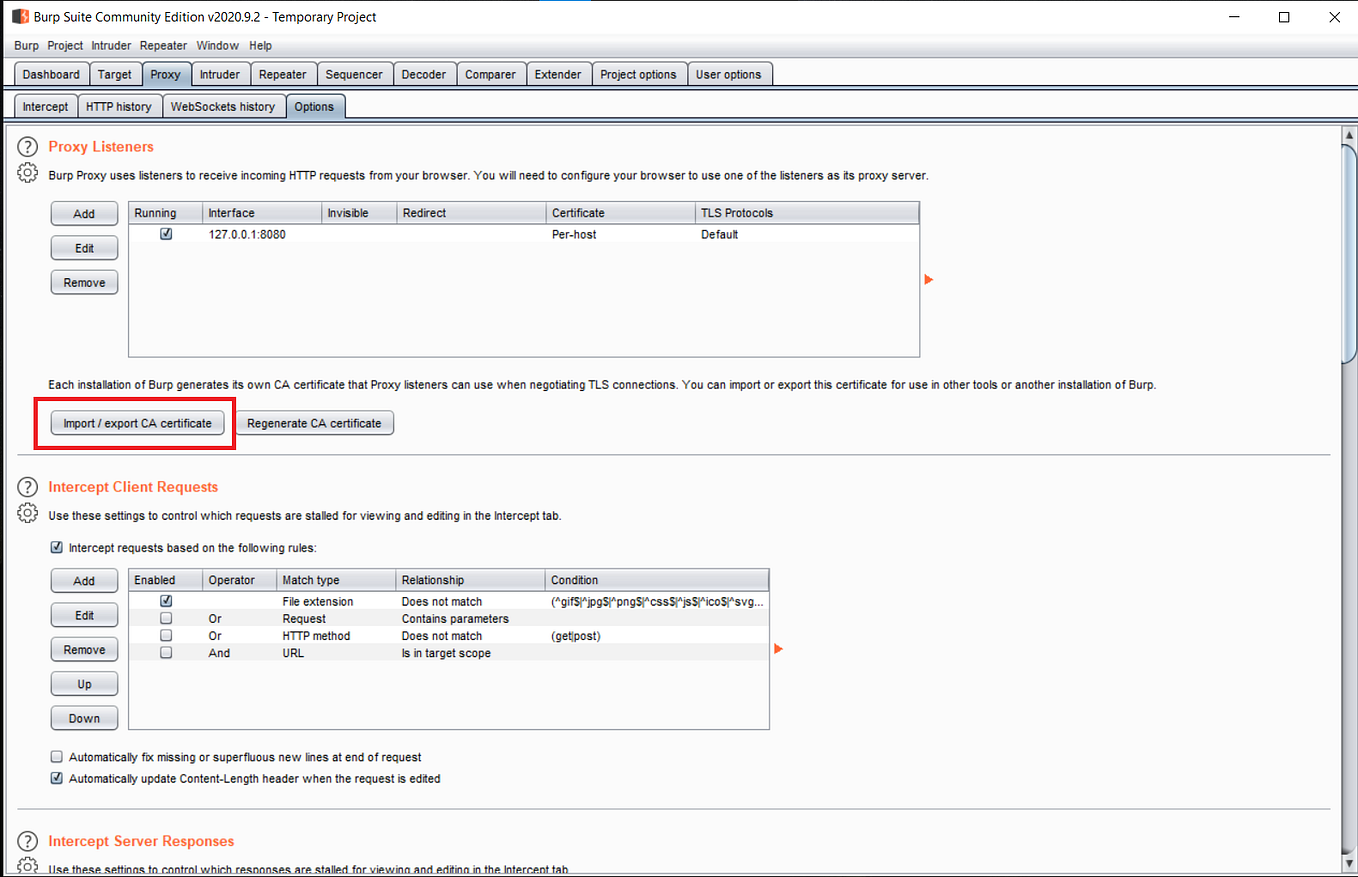The width and height of the screenshot is (1358, 877).
Task: Click Regenerate CA certificate button
Action: pyautogui.click(x=314, y=423)
